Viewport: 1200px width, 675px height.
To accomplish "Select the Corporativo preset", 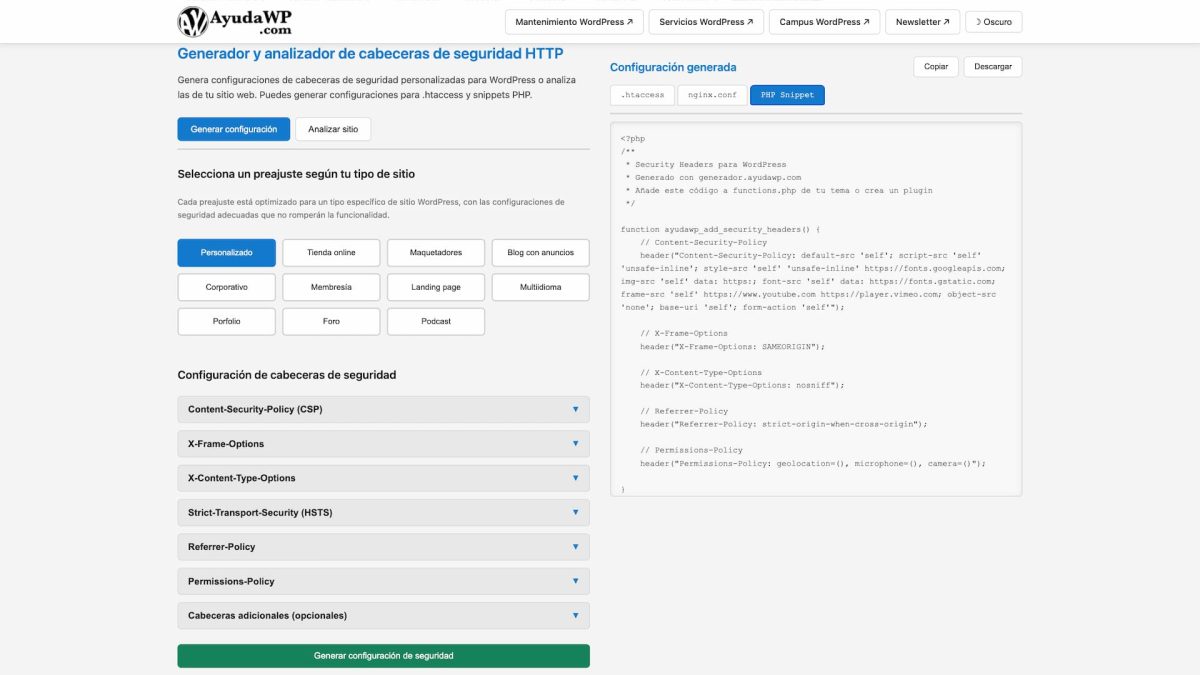I will pos(227,287).
